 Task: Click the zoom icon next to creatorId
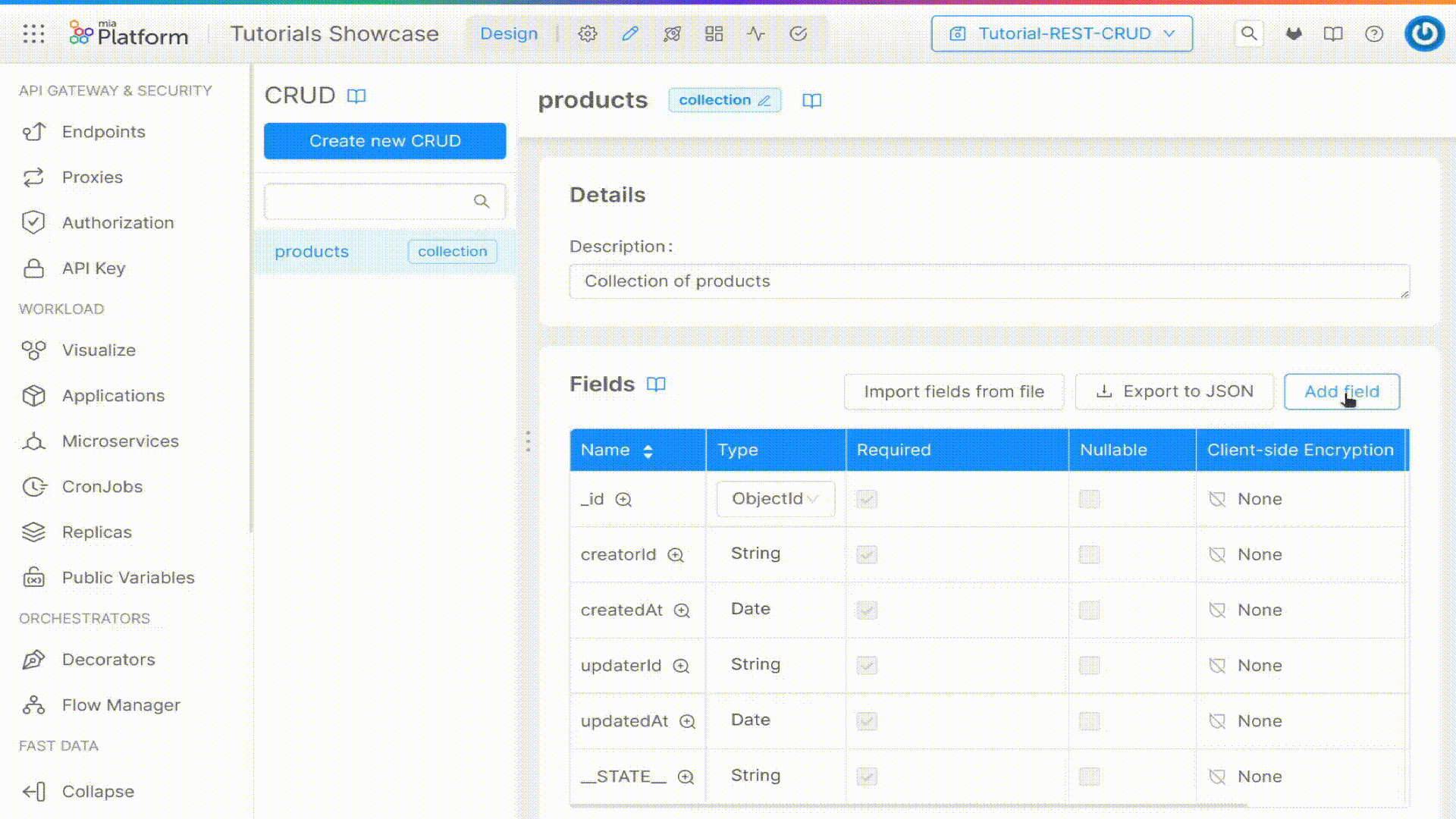[x=675, y=555]
